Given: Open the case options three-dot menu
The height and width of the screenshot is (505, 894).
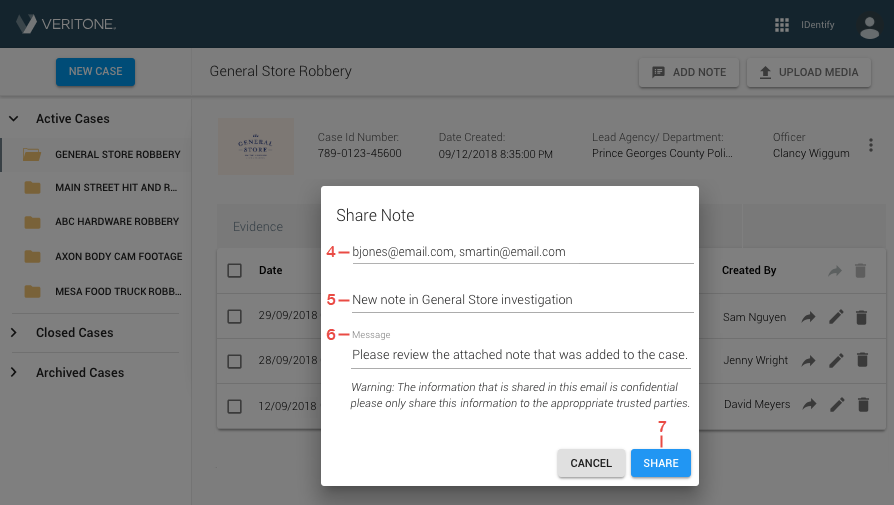Looking at the screenshot, I should (x=871, y=145).
